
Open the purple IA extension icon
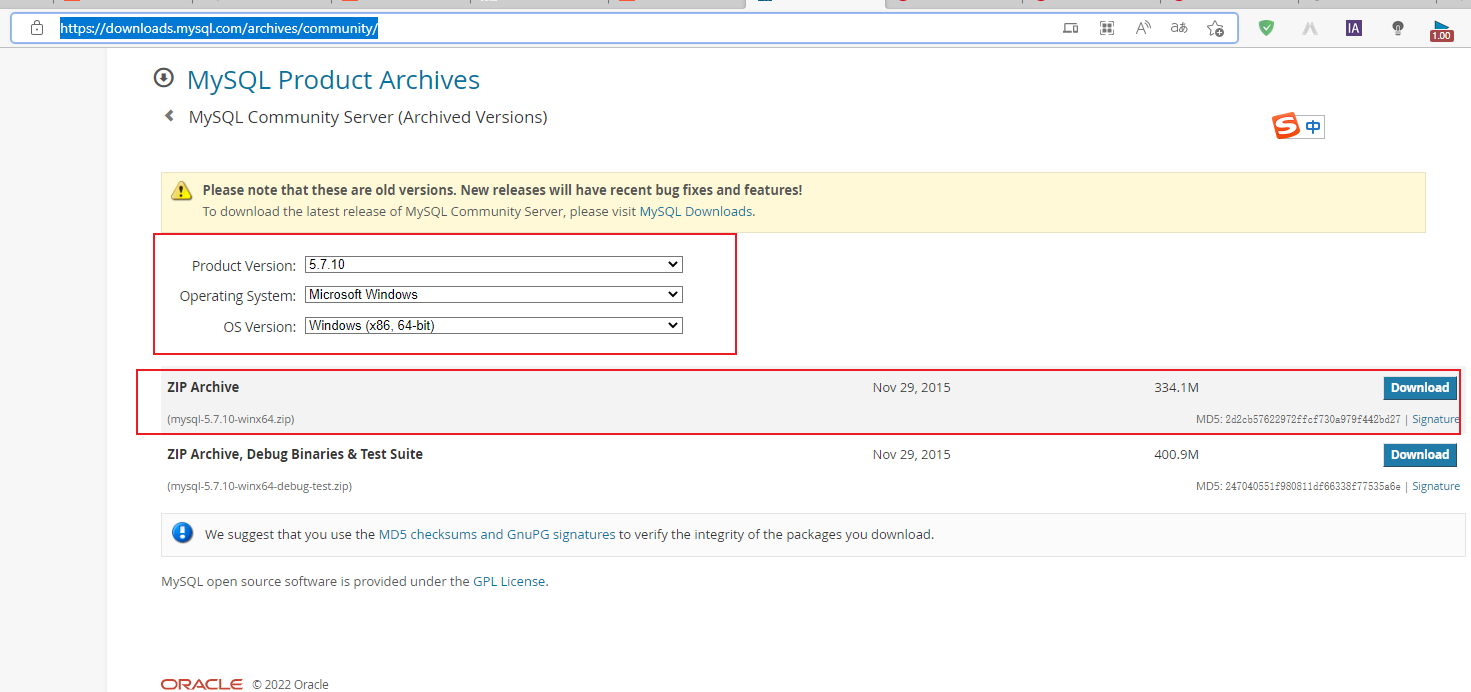[x=1354, y=28]
